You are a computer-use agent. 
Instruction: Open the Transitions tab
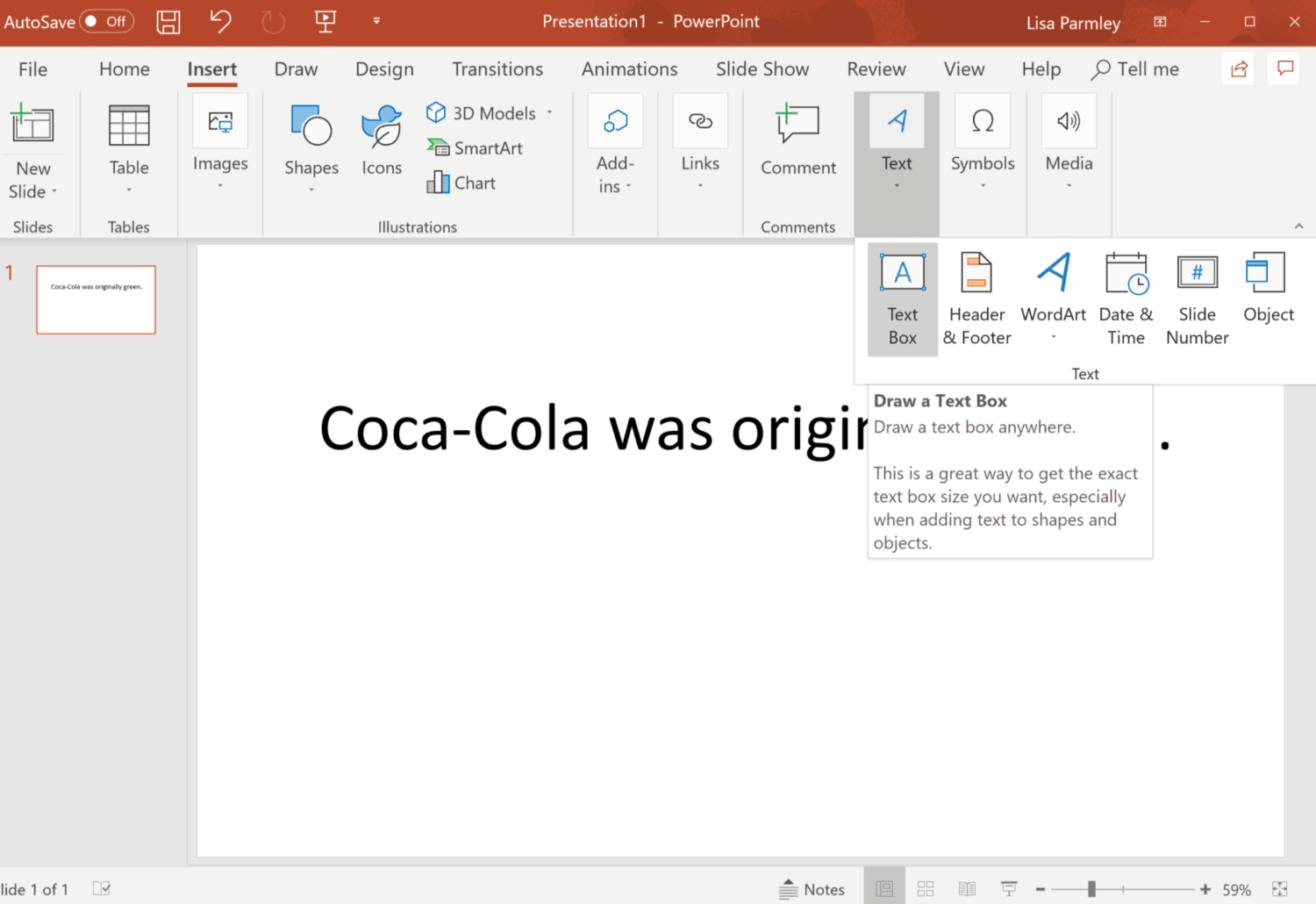pos(497,69)
